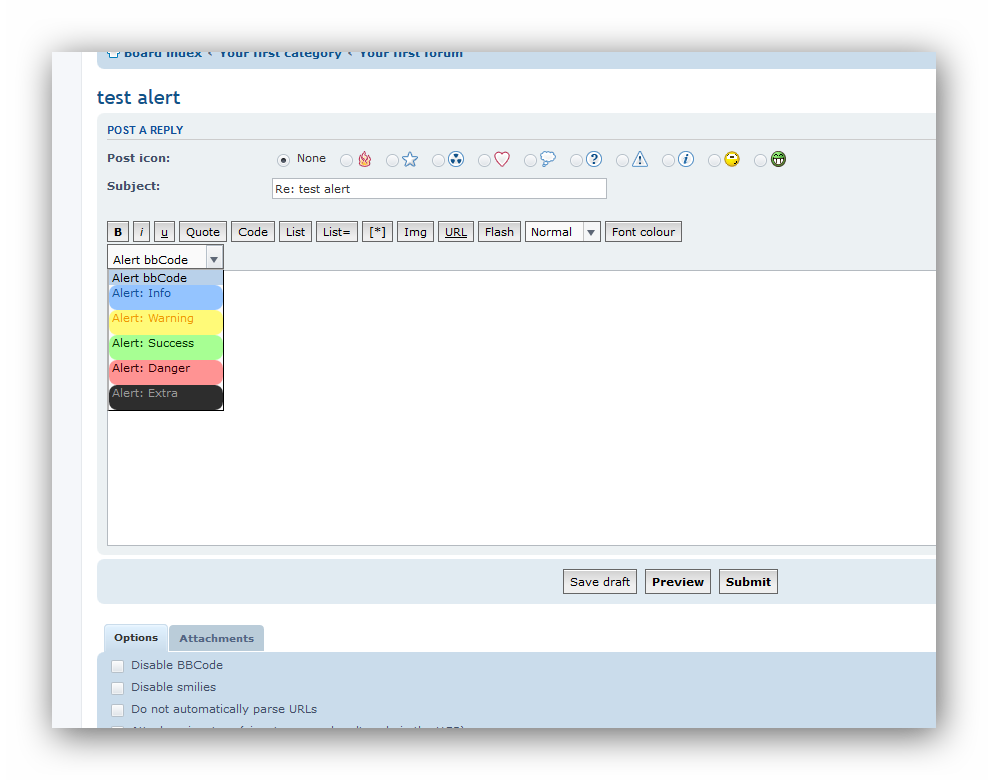Insert a Flash BBCode tag

tap(500, 232)
